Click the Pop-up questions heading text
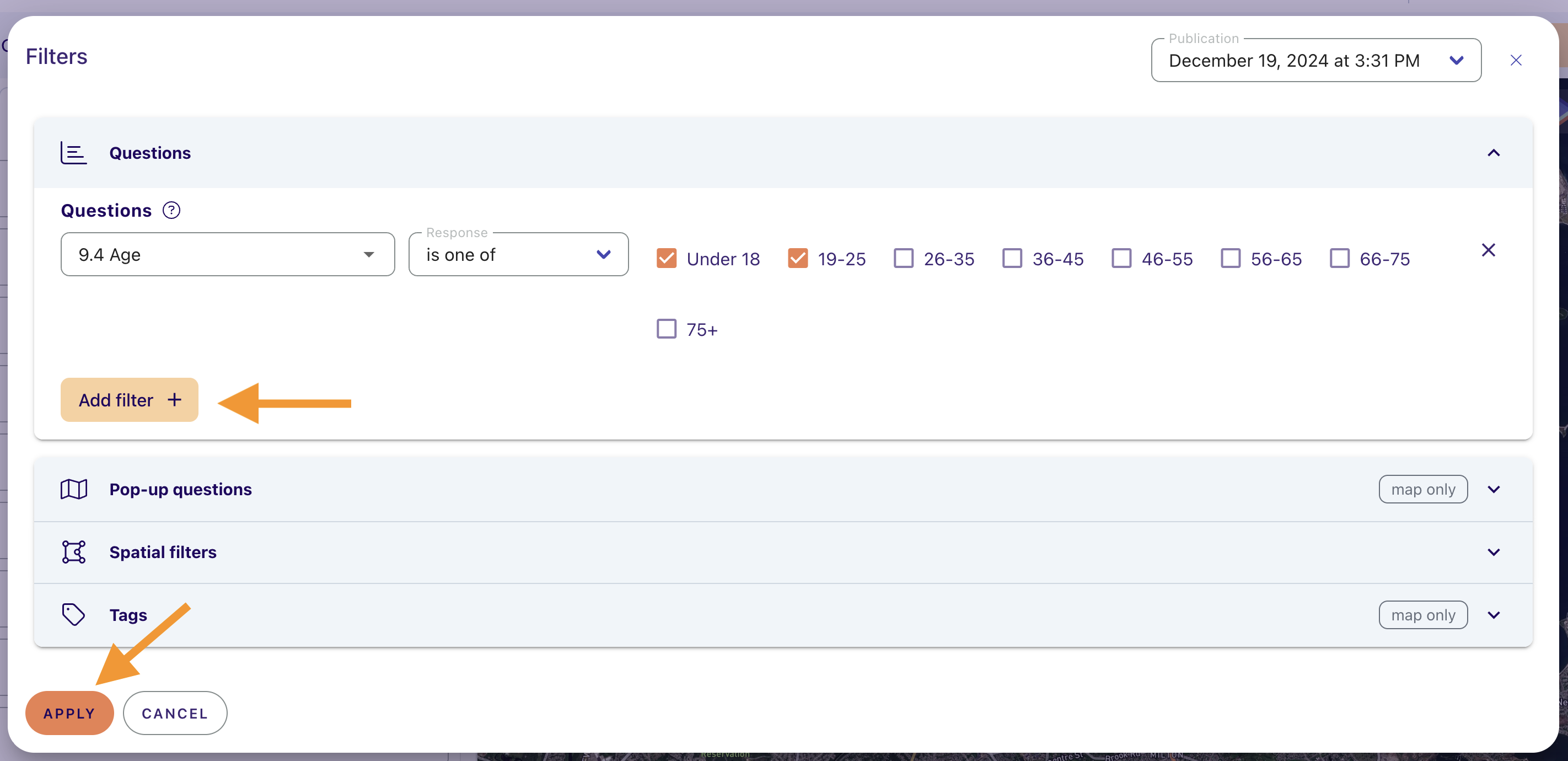Viewport: 1568px width, 761px height. pyautogui.click(x=180, y=490)
